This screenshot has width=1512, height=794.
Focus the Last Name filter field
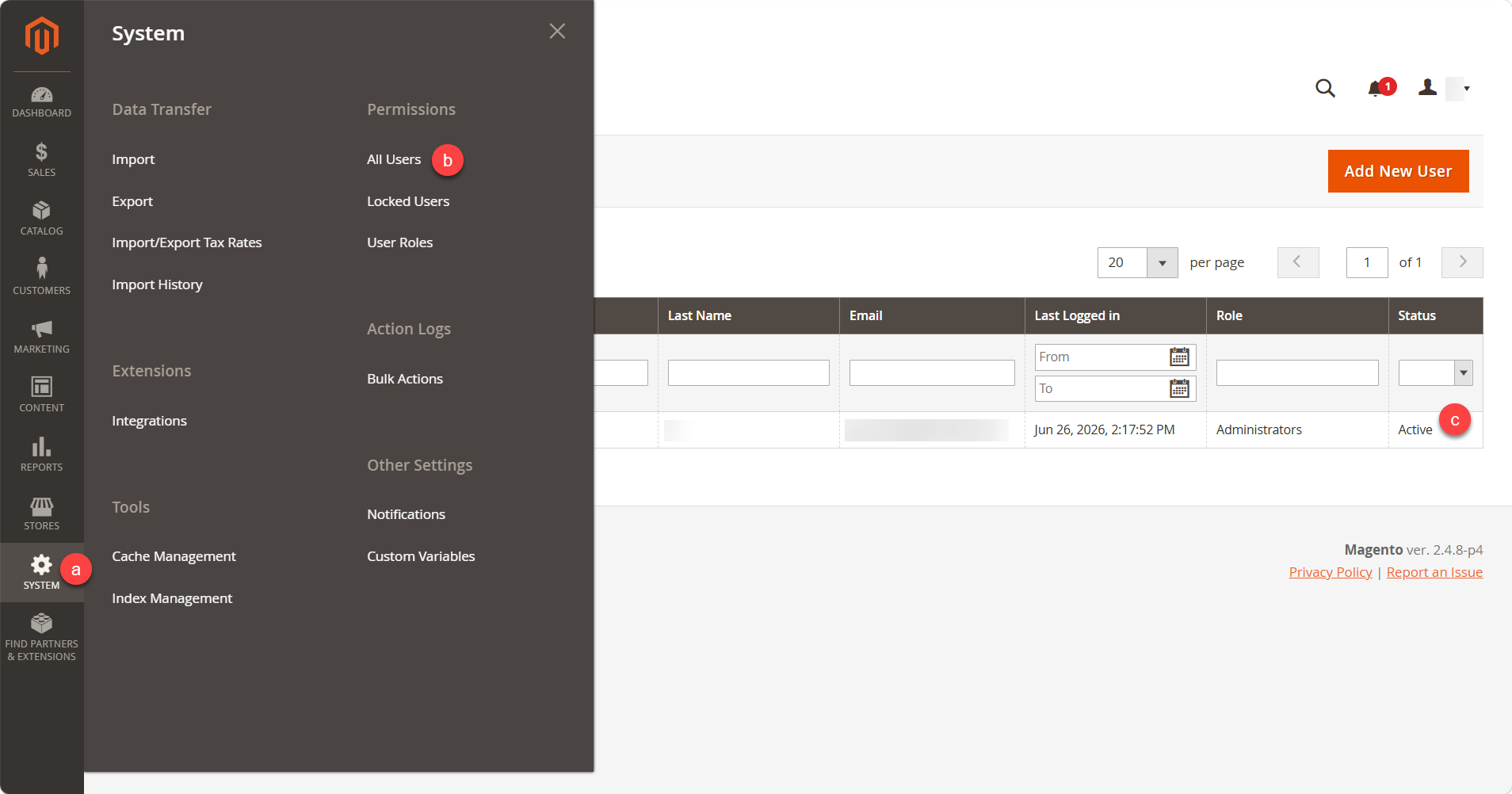(x=748, y=372)
